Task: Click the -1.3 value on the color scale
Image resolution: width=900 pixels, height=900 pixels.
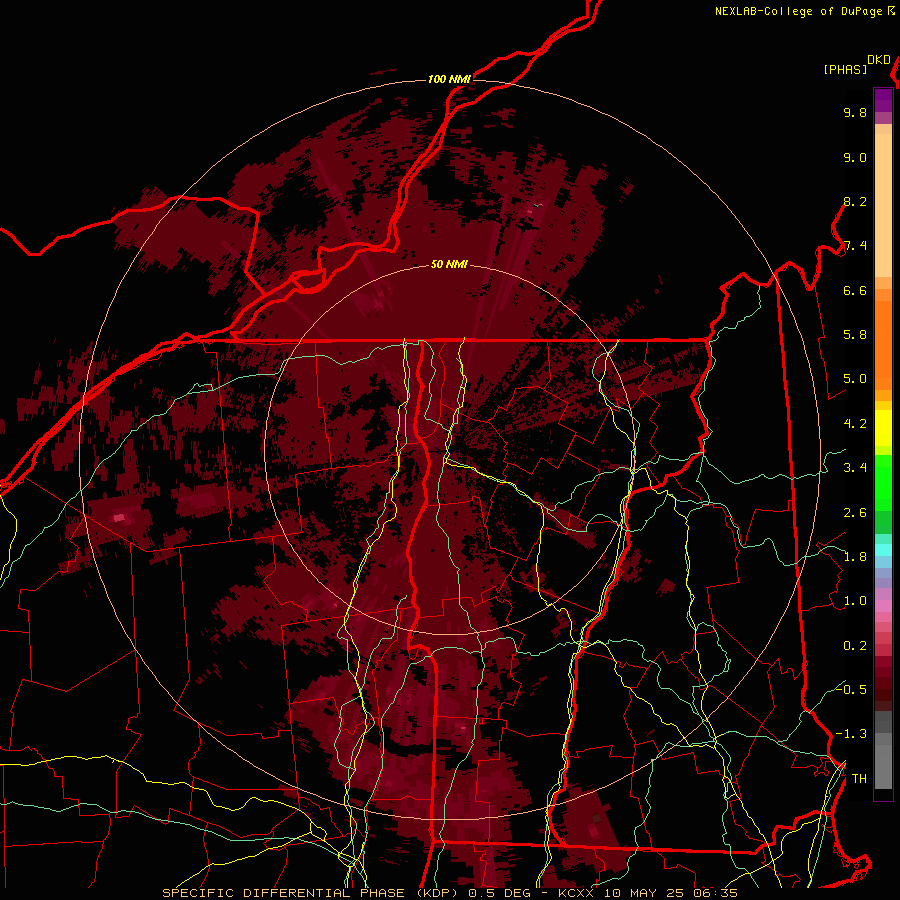Action: pyautogui.click(x=851, y=734)
